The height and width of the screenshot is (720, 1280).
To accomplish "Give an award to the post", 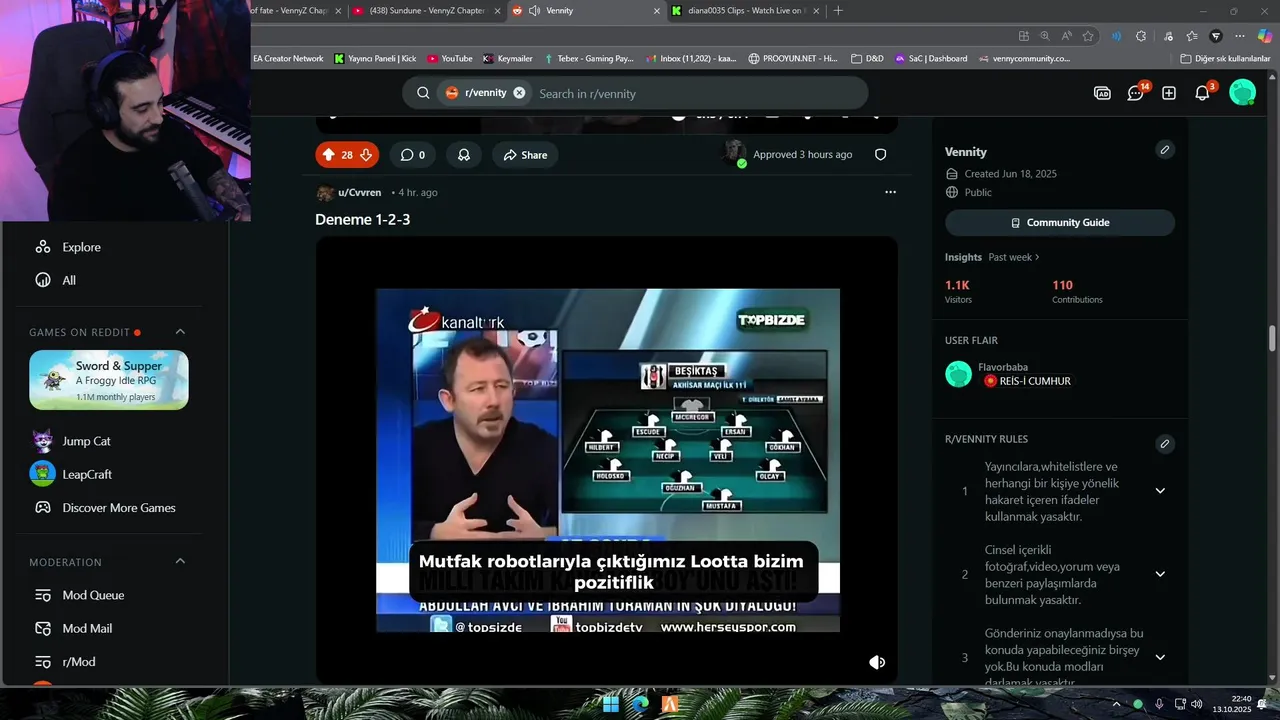I will tap(464, 155).
